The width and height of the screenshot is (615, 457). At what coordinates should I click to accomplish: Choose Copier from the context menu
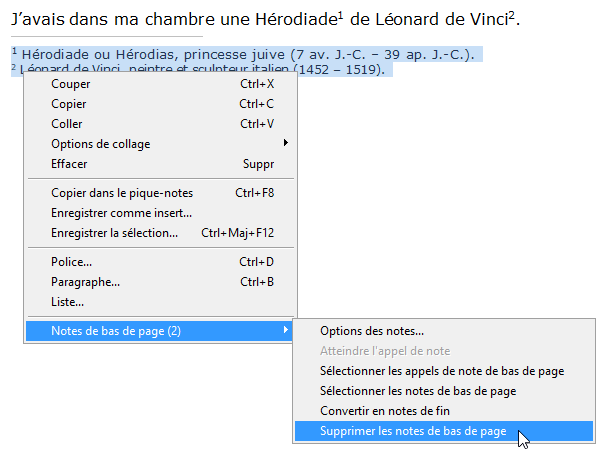[x=160, y=104]
